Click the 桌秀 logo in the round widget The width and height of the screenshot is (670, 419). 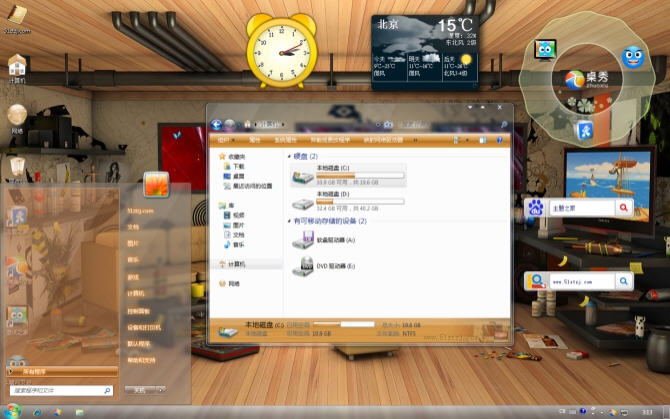coord(586,79)
